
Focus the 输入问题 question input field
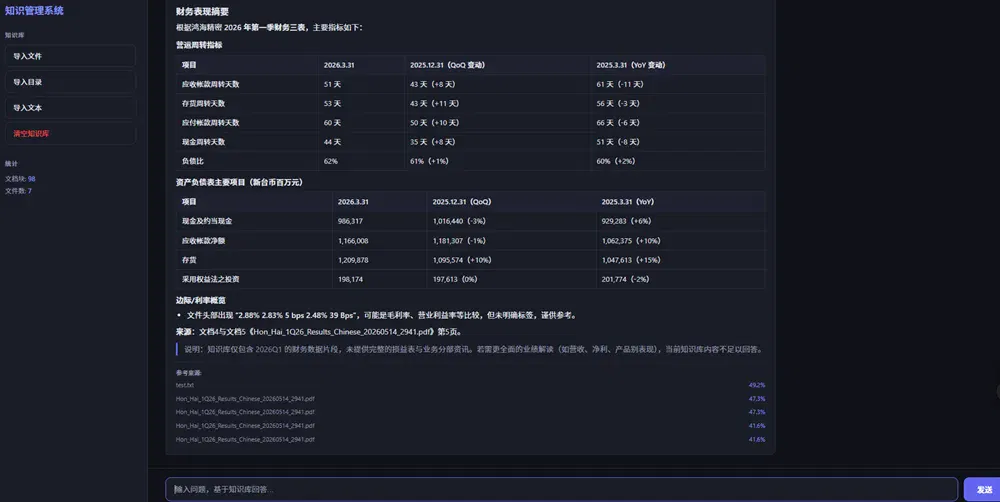tap(561, 489)
